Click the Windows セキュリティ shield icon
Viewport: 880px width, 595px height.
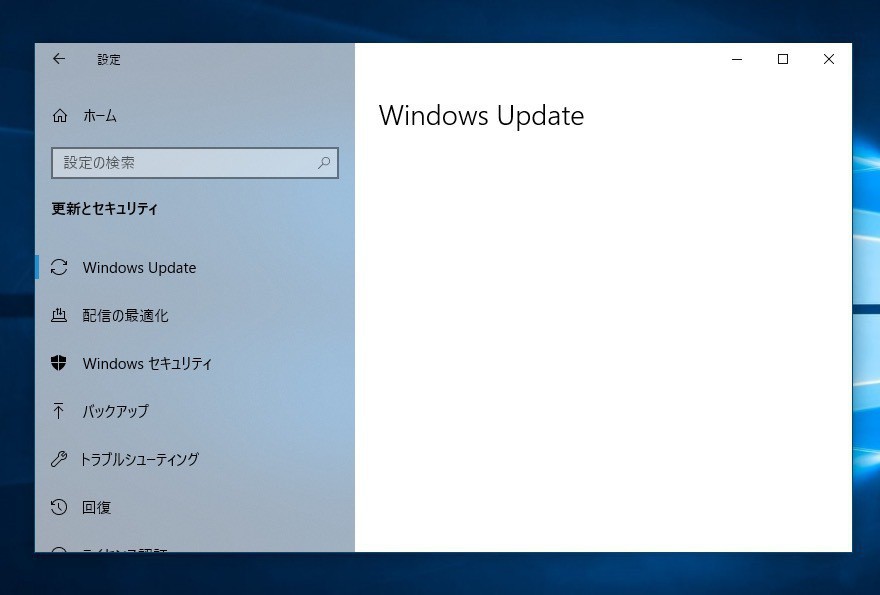tap(59, 363)
